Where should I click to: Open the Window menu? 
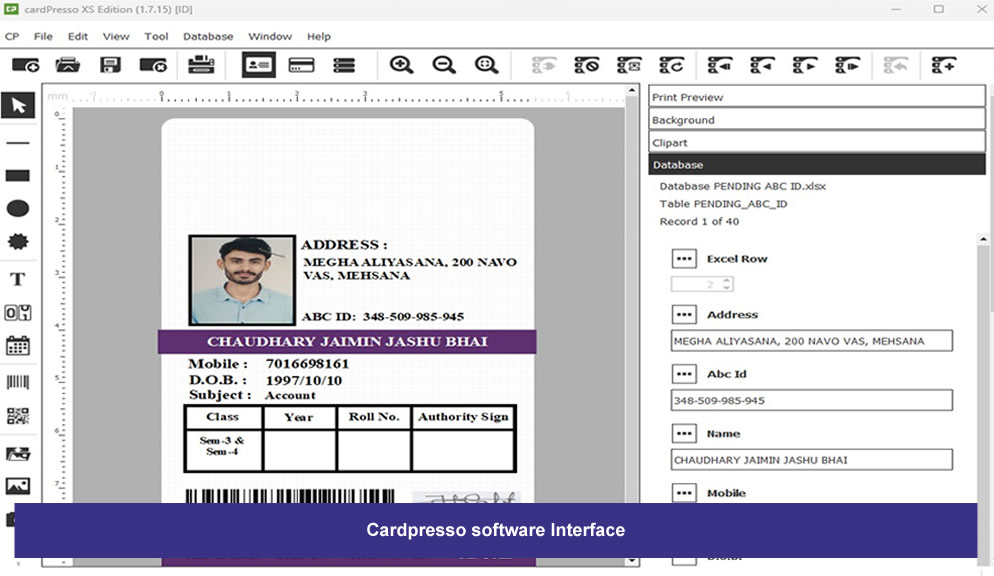pos(270,37)
